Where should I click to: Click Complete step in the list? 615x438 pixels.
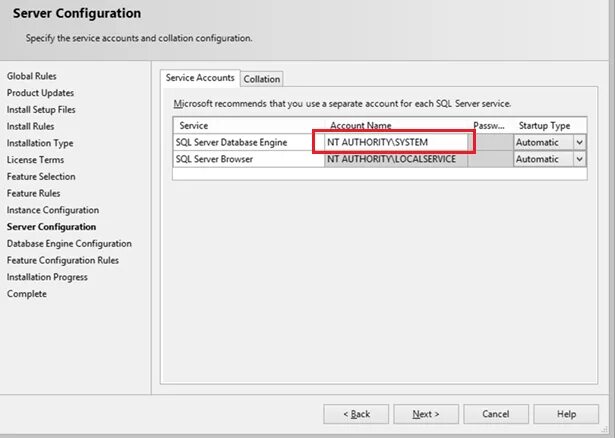(27, 294)
